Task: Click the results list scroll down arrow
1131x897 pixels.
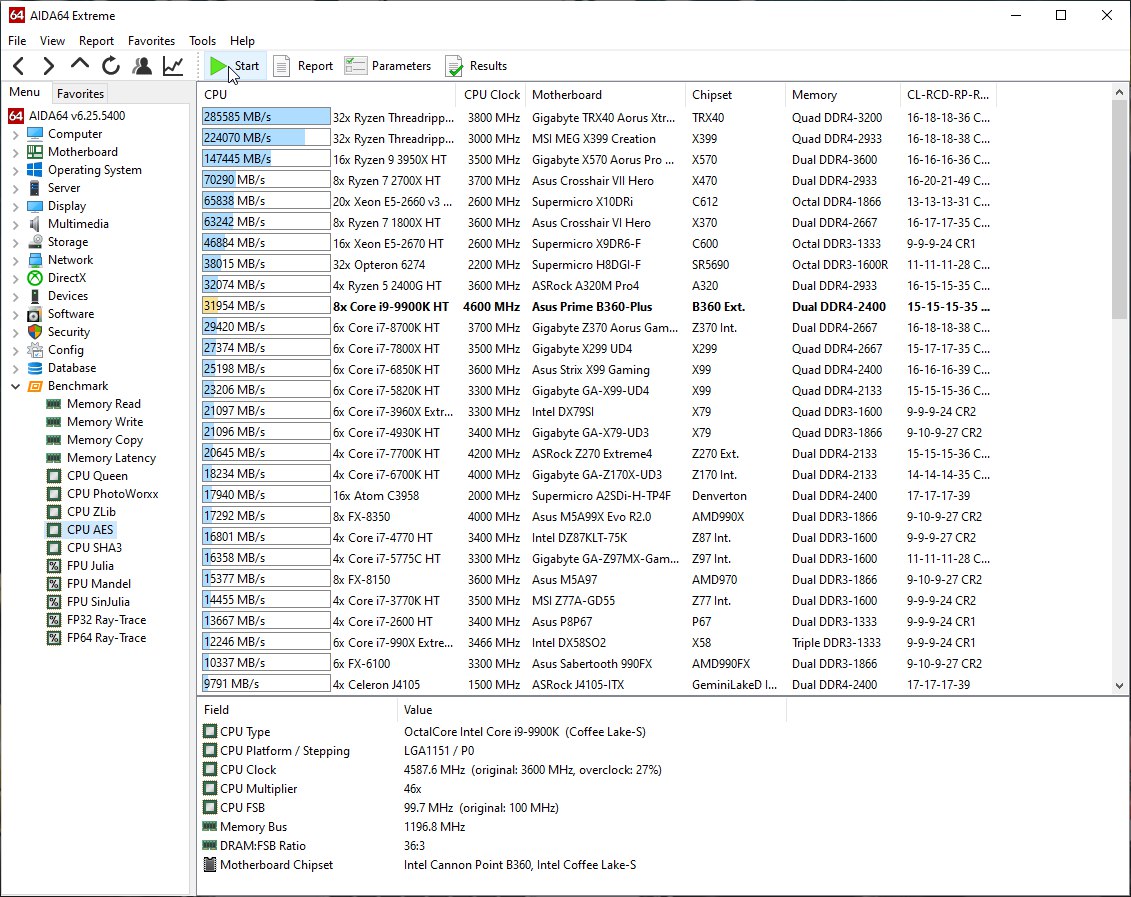Action: [1119, 686]
